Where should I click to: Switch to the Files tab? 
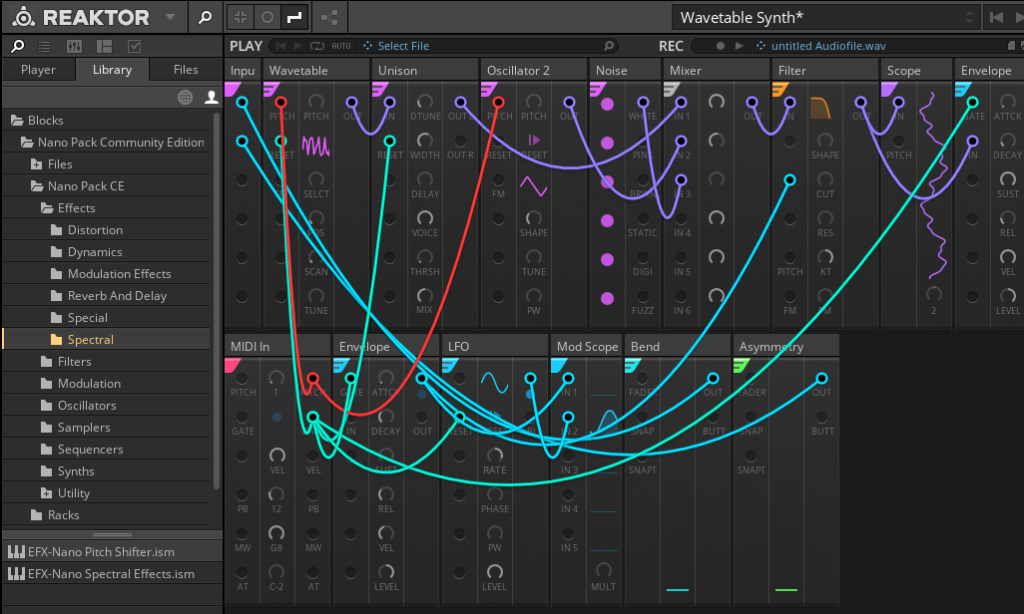coord(185,70)
